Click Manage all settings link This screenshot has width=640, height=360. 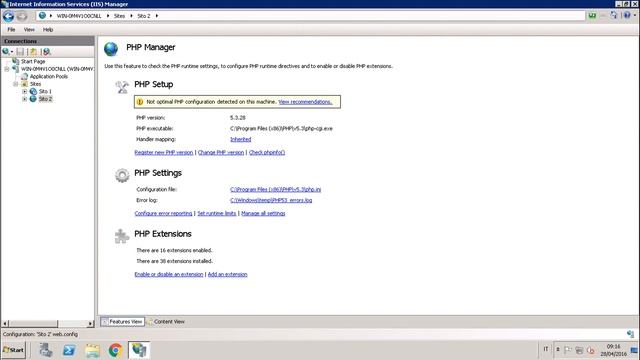(x=263, y=213)
